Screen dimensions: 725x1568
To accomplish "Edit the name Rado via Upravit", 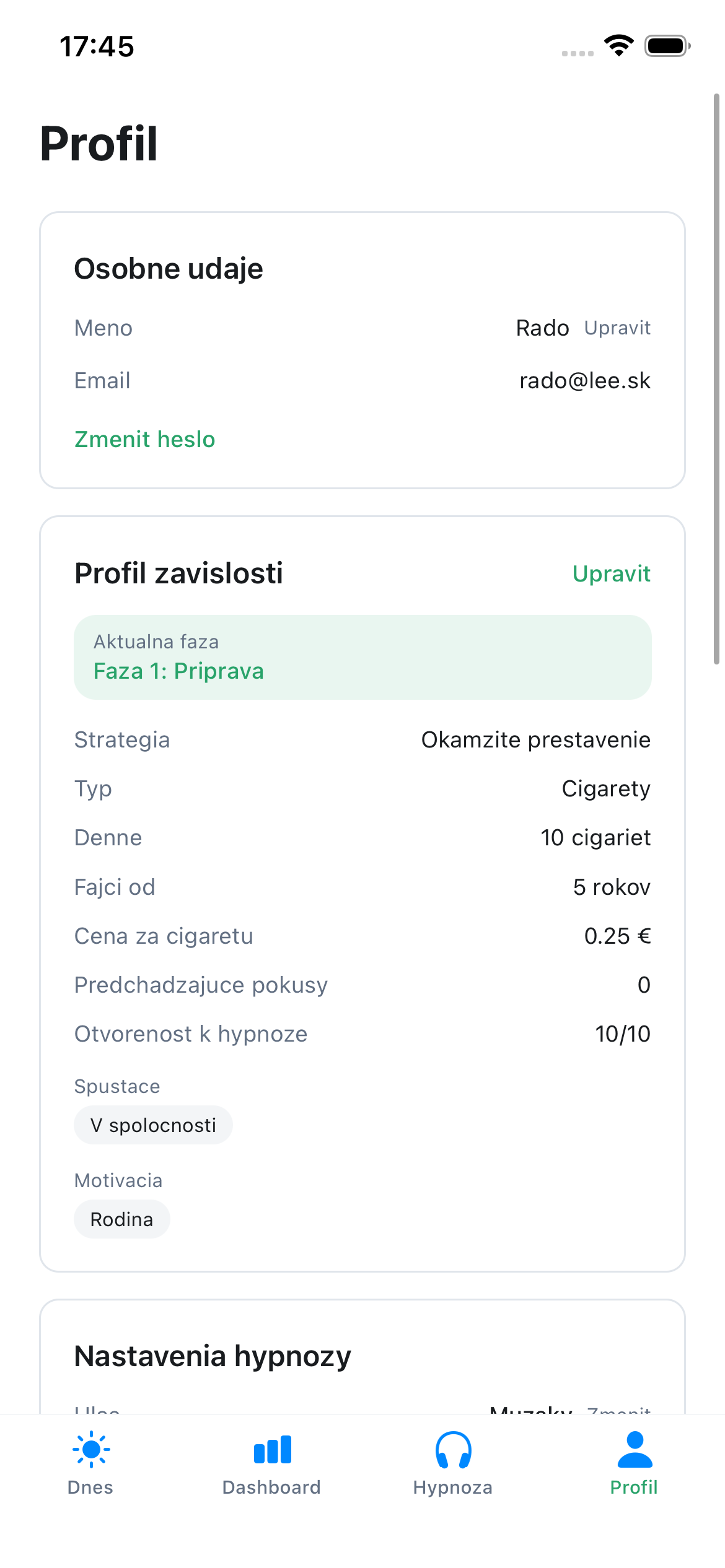I will click(617, 328).
